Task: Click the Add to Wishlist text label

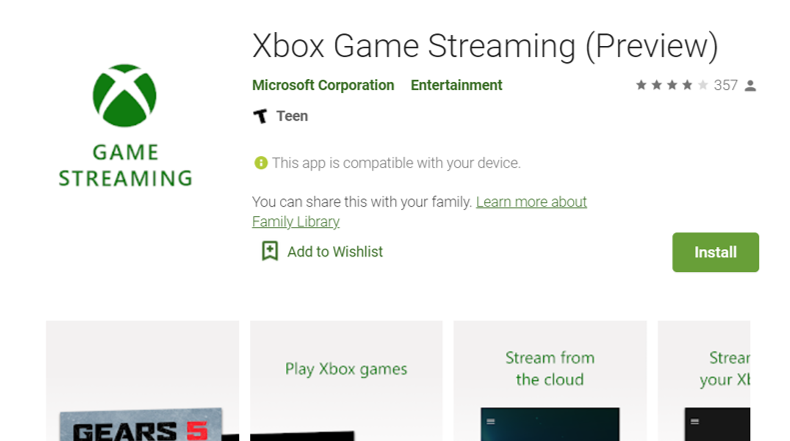Action: point(335,252)
